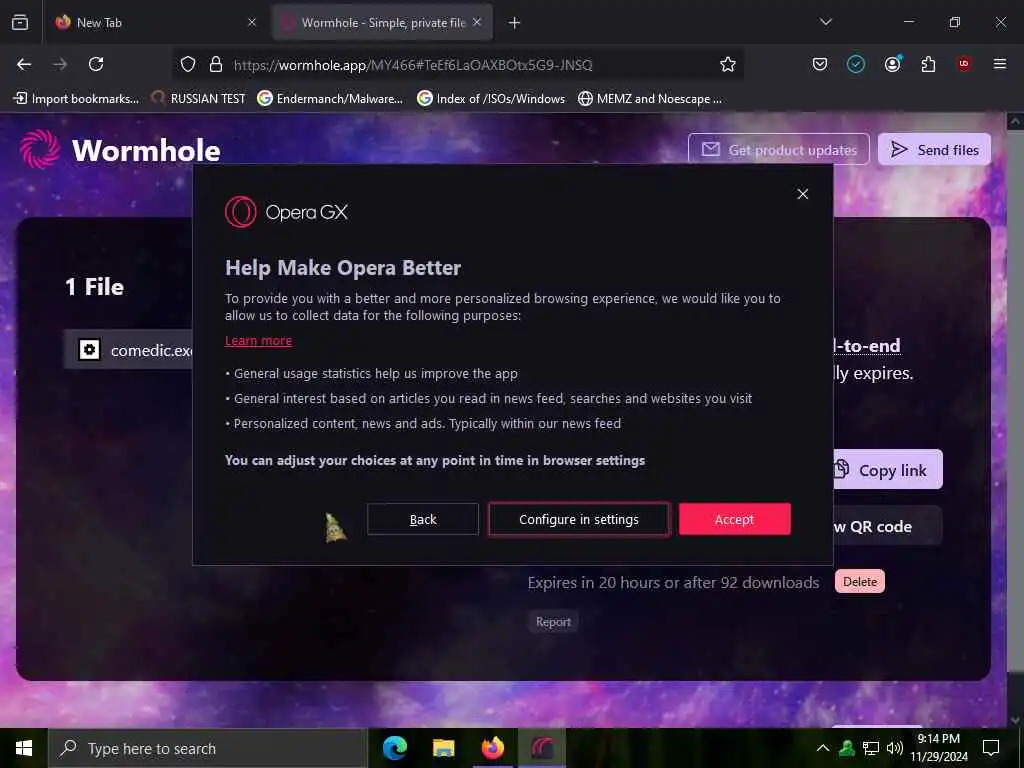The image size is (1024, 768).
Task: Open the extensions puzzle icon
Action: pyautogui.click(x=928, y=64)
